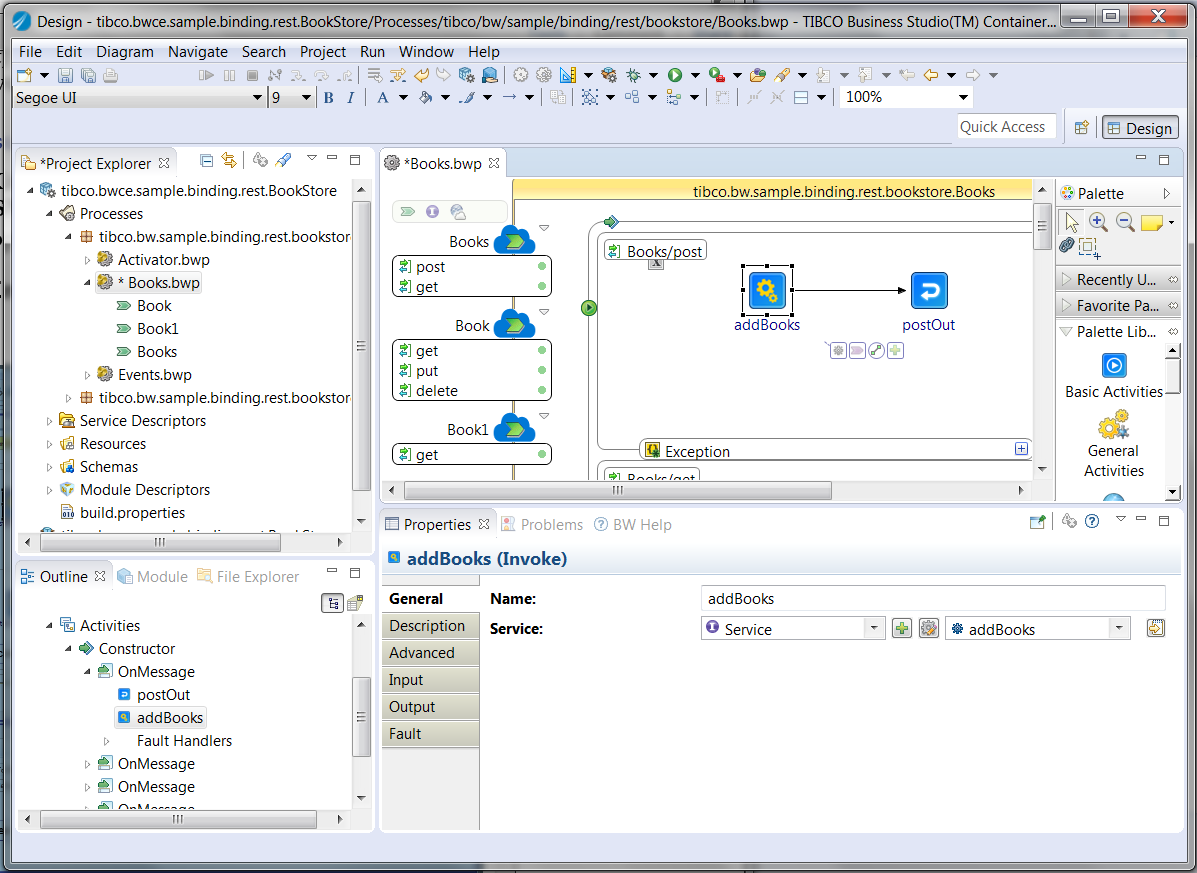1197x873 pixels.
Task: Open the font color picker
Action: click(383, 98)
